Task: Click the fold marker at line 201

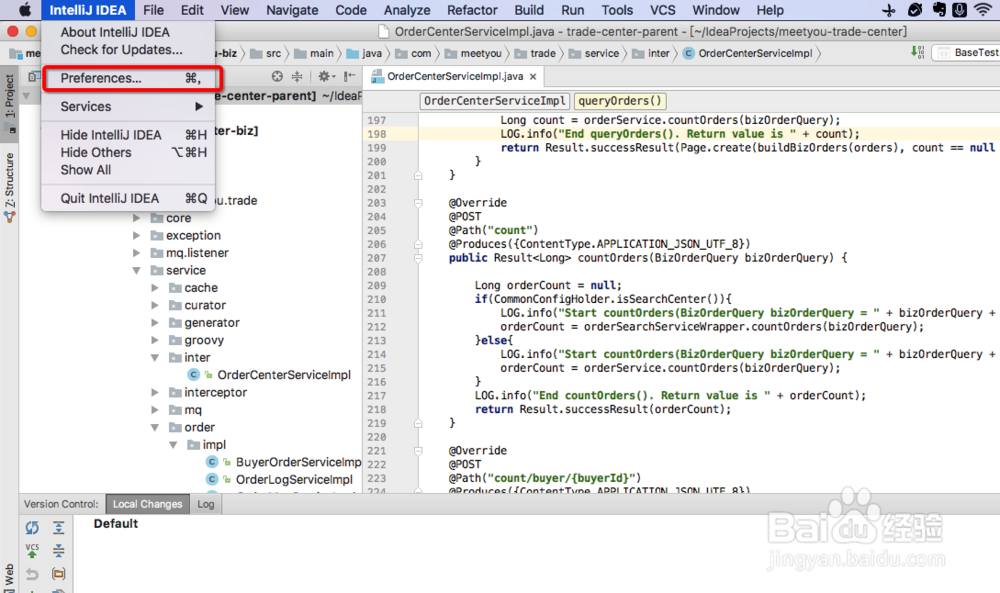Action: coord(418,175)
